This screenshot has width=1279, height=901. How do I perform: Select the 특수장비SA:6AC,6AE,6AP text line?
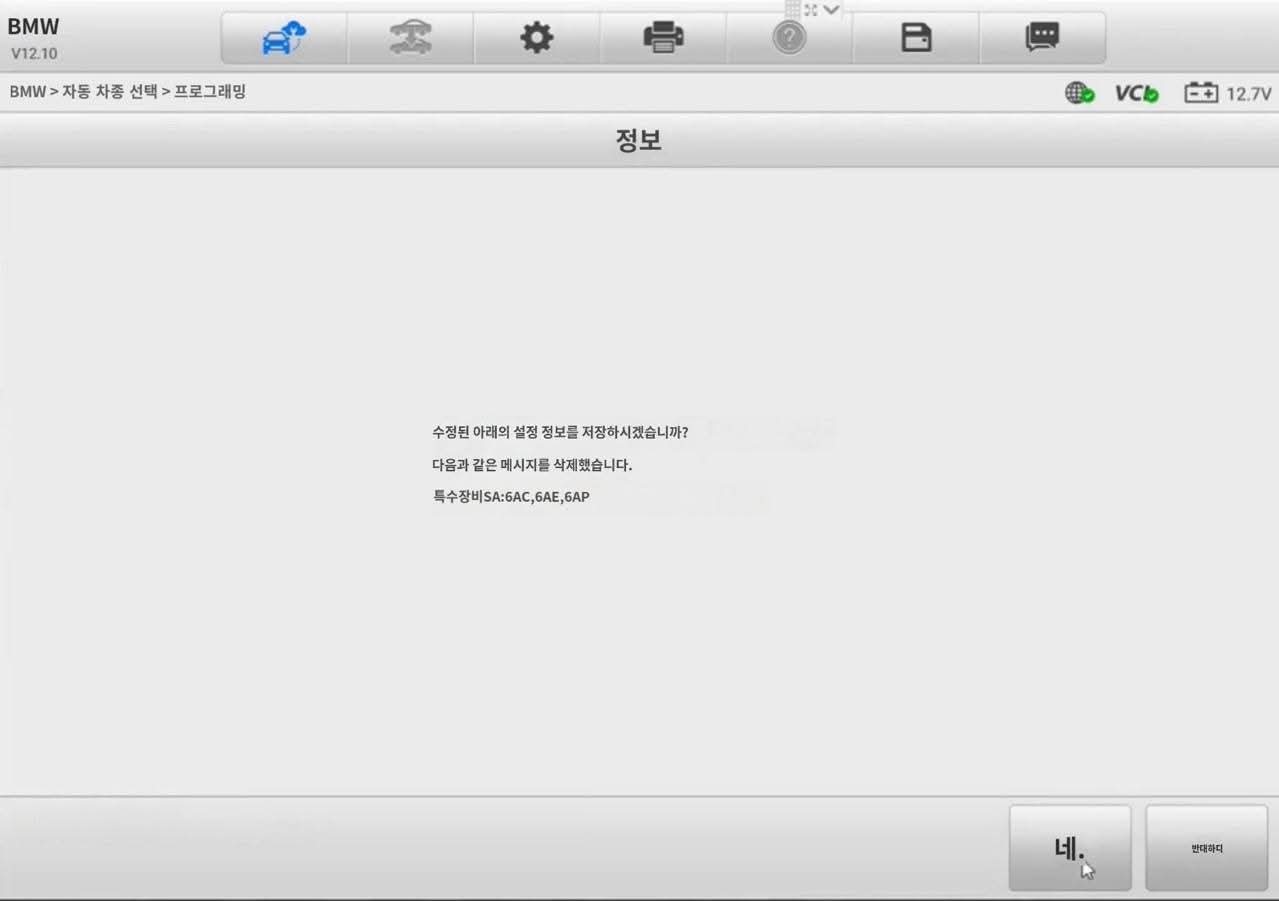pyautogui.click(x=511, y=496)
